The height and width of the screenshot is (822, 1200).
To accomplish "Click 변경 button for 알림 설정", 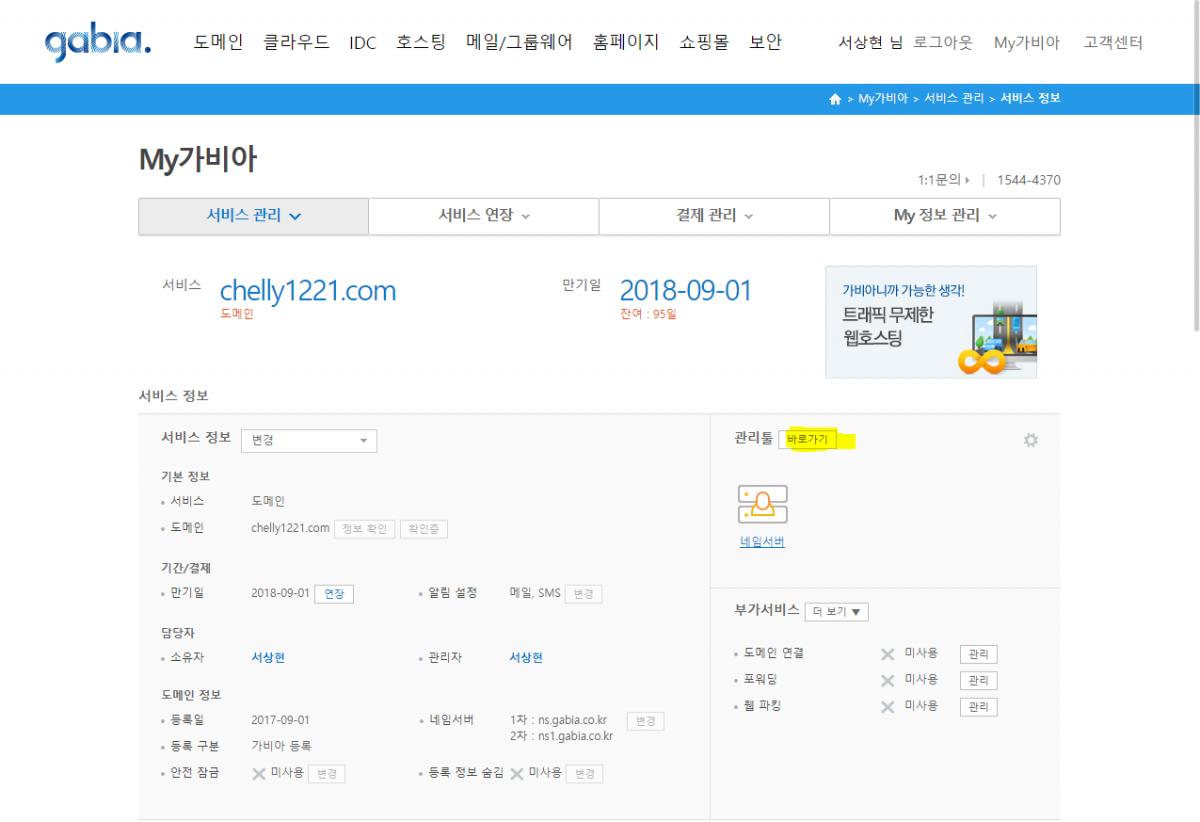I will point(583,594).
